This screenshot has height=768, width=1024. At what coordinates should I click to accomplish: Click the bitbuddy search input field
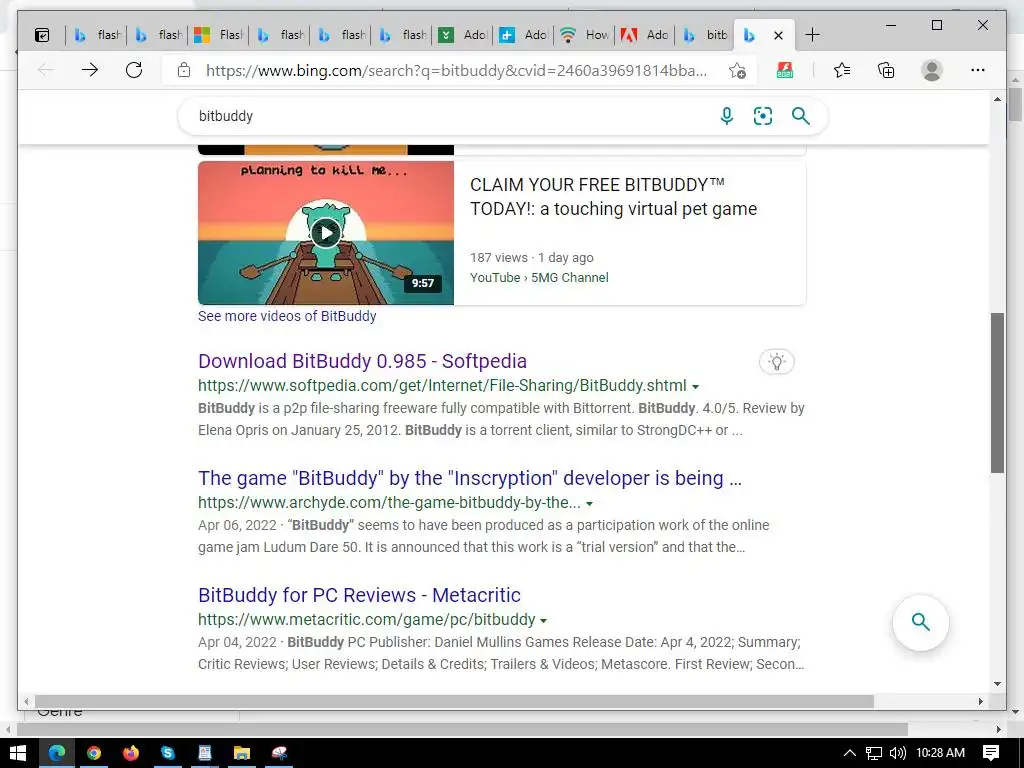click(x=451, y=116)
